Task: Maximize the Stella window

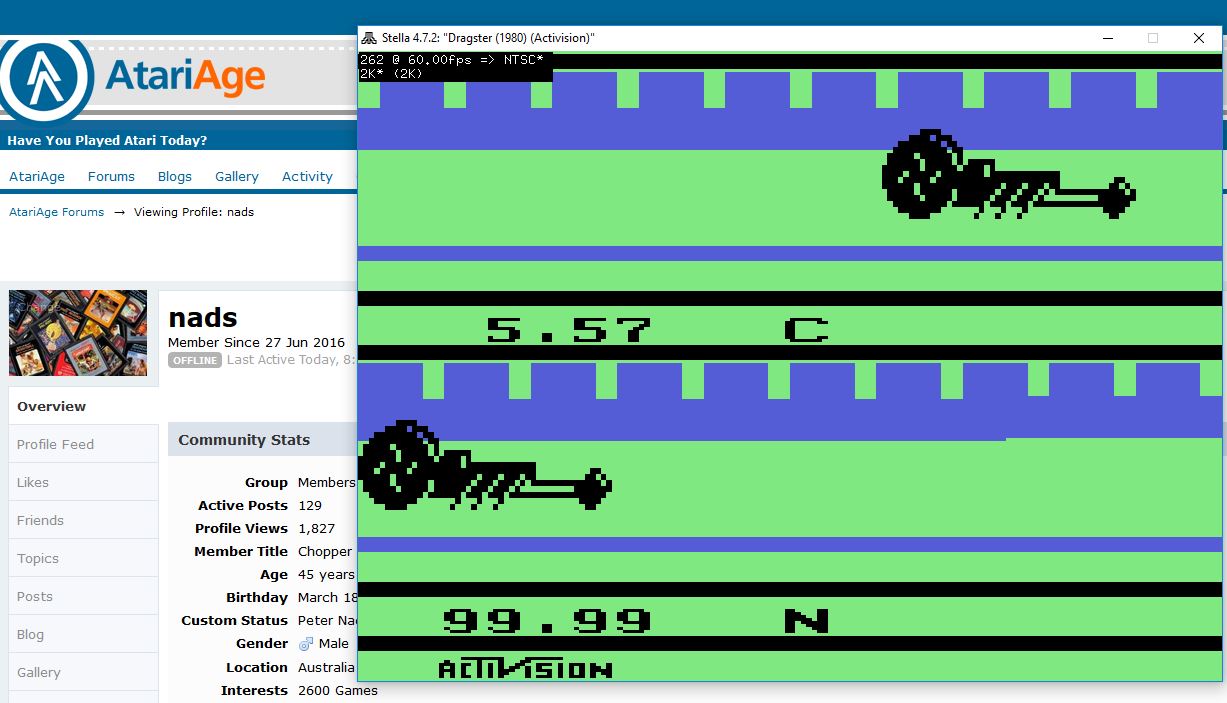Action: [x=1153, y=38]
